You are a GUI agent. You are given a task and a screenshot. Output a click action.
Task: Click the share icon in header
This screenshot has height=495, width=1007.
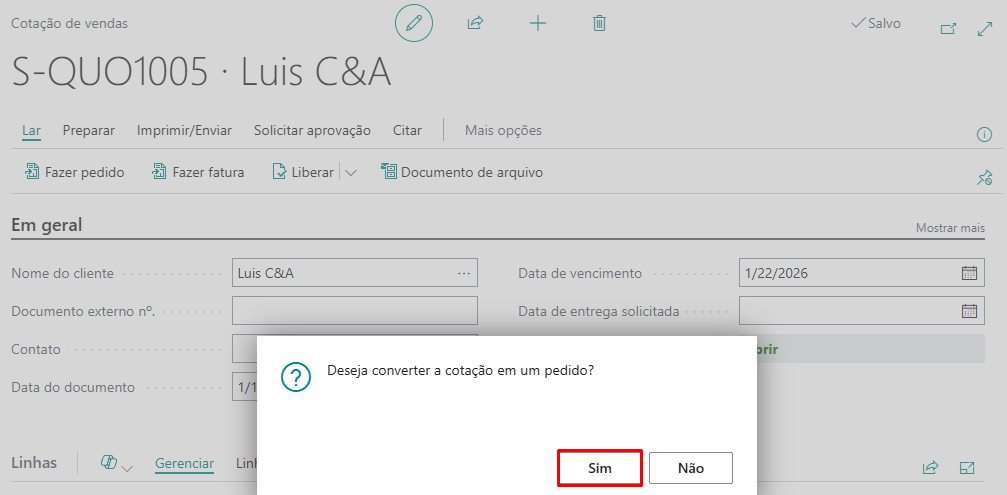pos(476,23)
